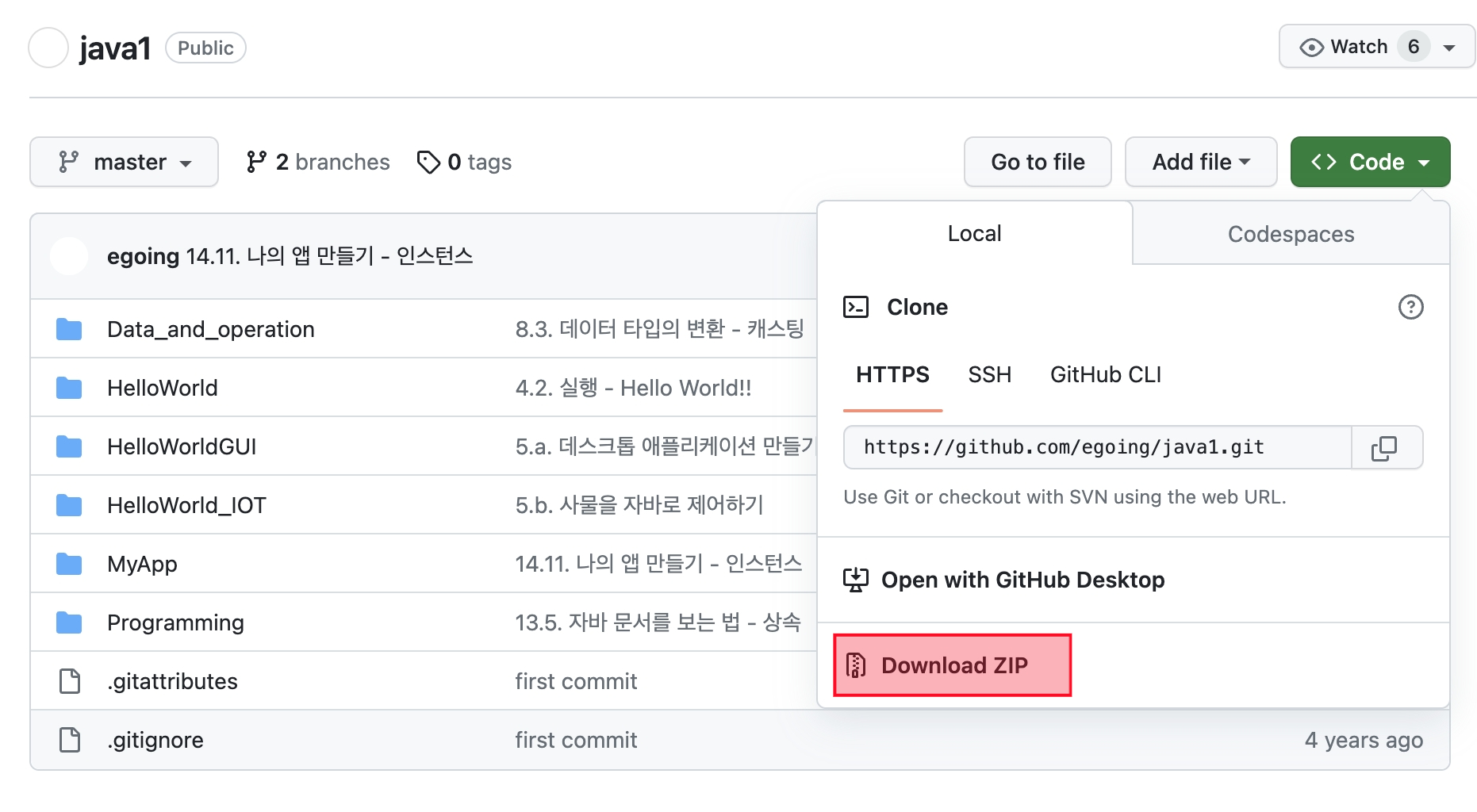Click the 4 years ago timestamp
Screen dimensions: 1477x812
click(x=1364, y=740)
